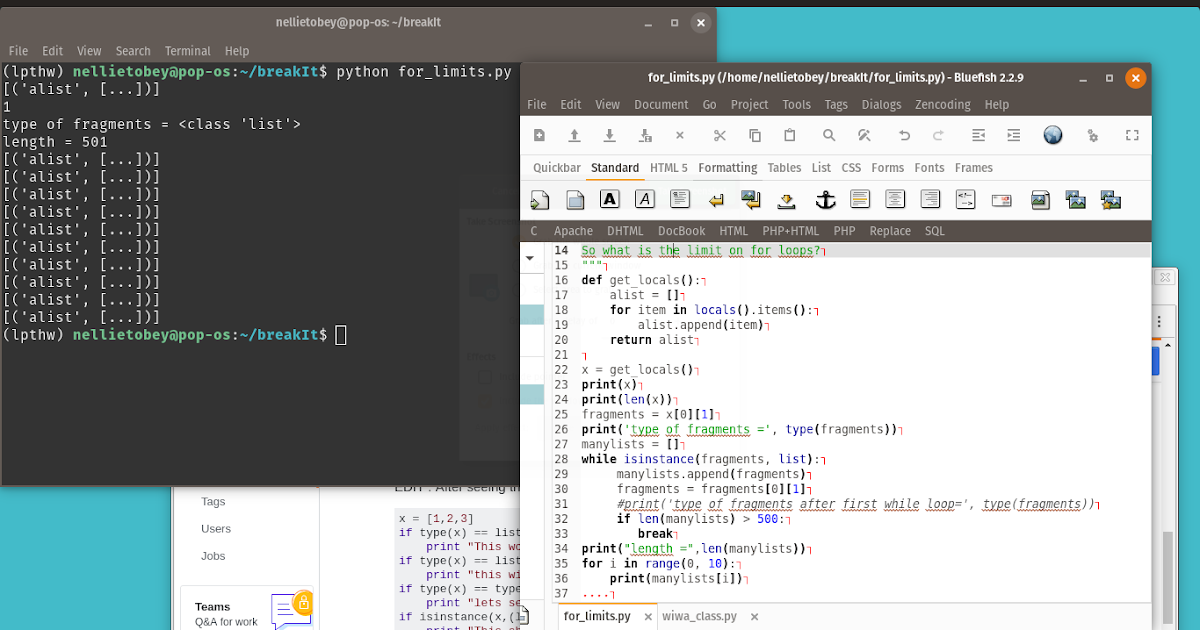
Task: Open the Zencoding menu
Action: tap(941, 104)
